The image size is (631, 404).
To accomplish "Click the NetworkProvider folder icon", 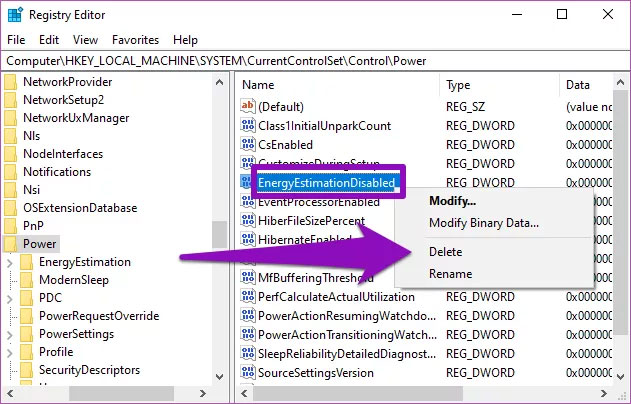I will point(10,82).
